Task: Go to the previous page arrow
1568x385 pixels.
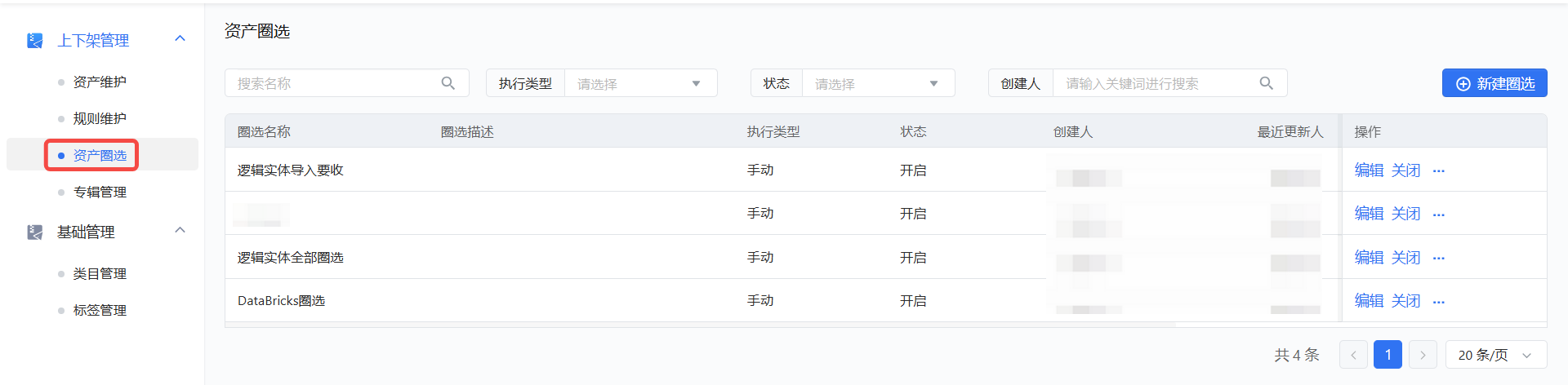Action: (x=1353, y=355)
